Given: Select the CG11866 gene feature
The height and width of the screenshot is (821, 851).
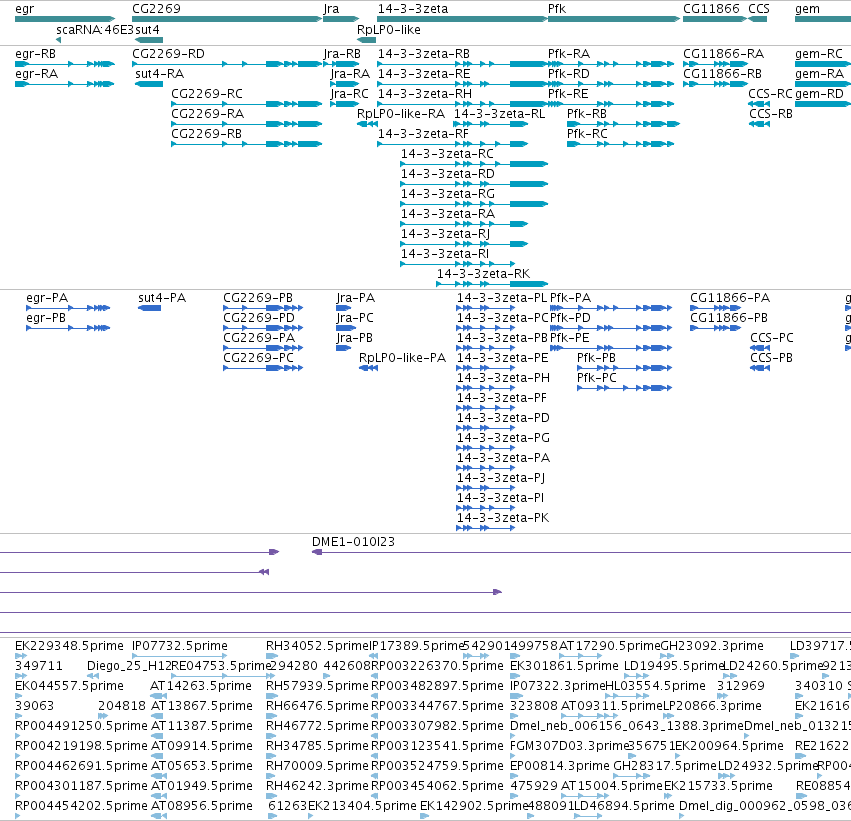Looking at the screenshot, I should tap(715, 19).
